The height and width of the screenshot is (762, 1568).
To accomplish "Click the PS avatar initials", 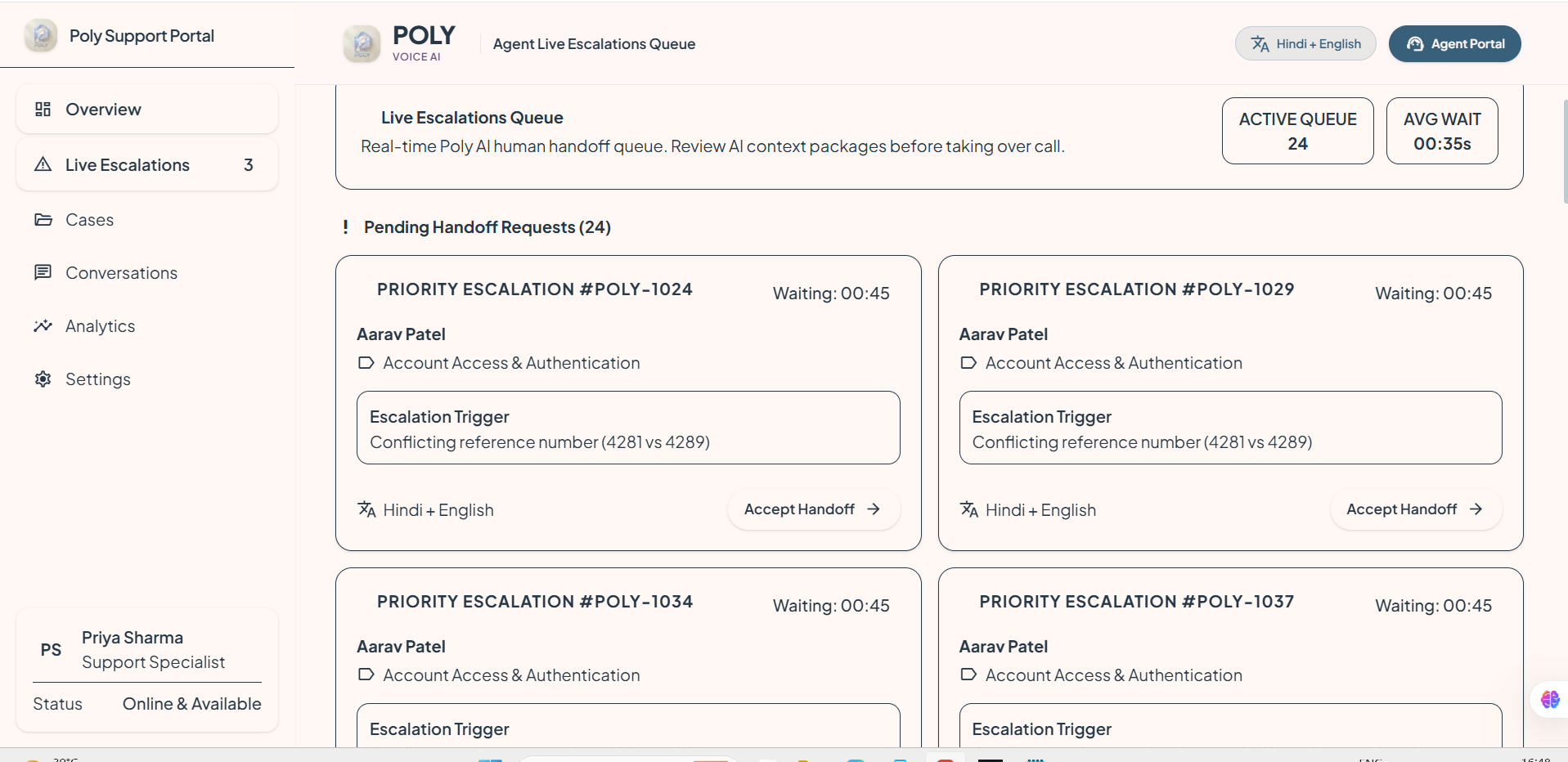I will pyautogui.click(x=51, y=650).
